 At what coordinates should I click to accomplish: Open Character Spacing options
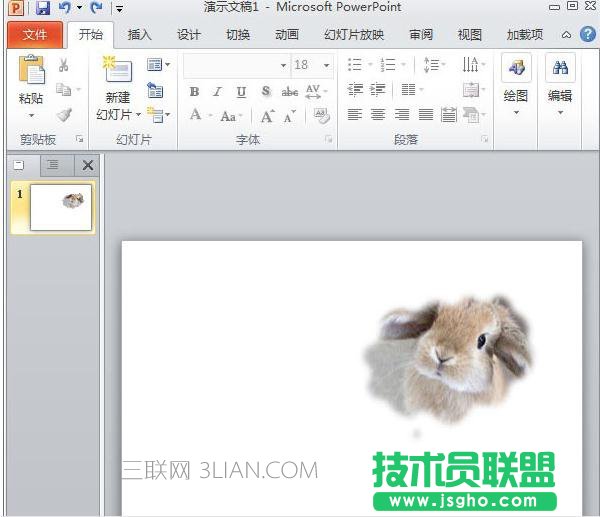[315, 91]
